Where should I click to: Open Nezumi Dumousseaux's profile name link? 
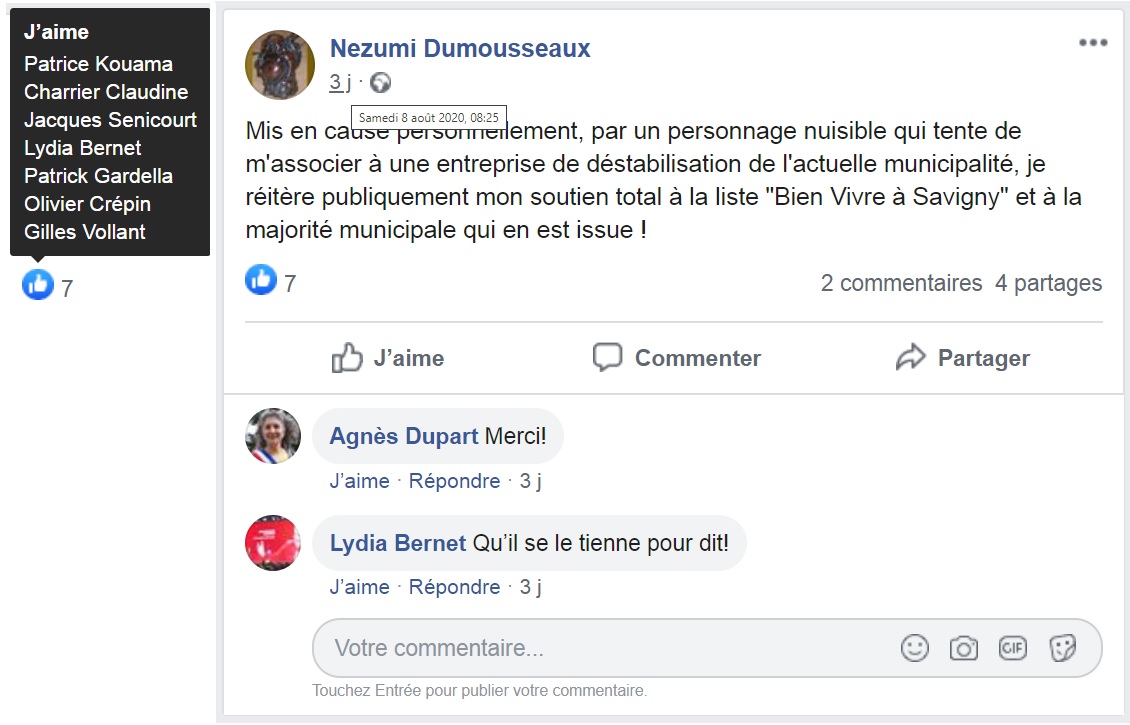tap(460, 48)
